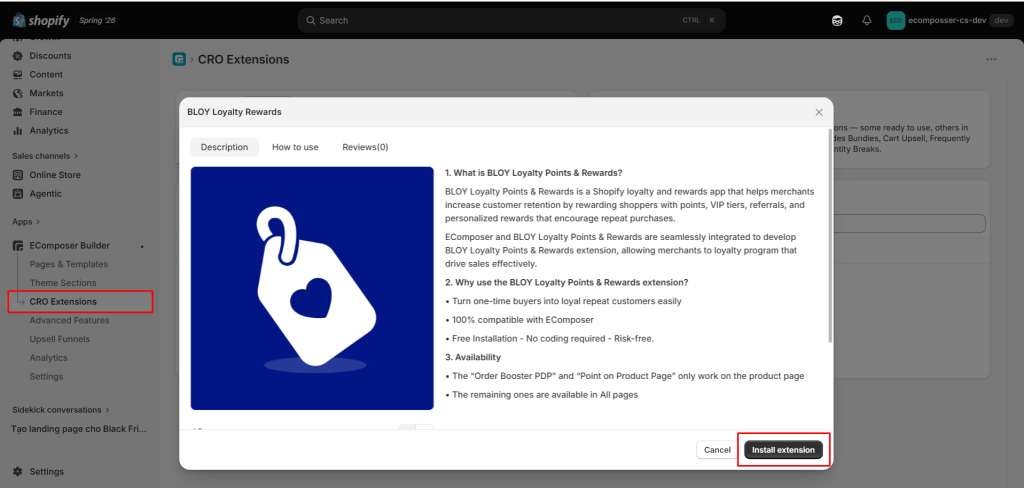Click the Discounts sidebar label
The image size is (1024, 488).
pos(50,56)
